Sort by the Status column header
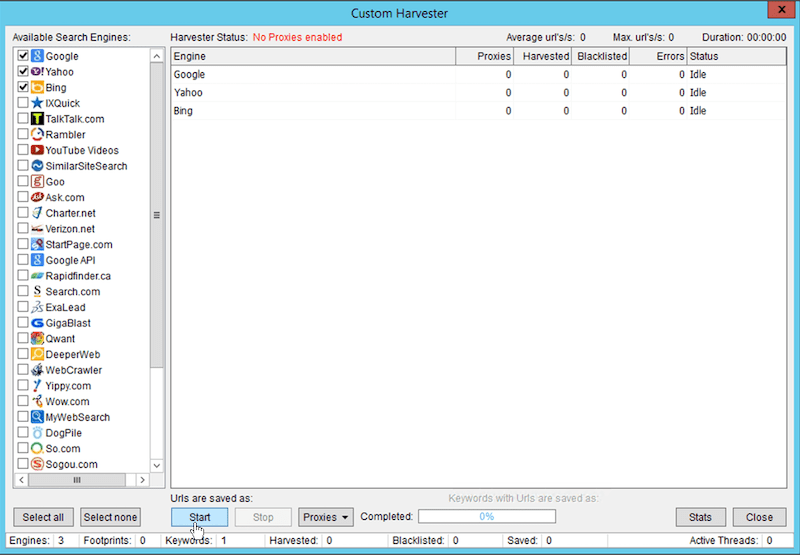Image resolution: width=800 pixels, height=555 pixels. (737, 56)
